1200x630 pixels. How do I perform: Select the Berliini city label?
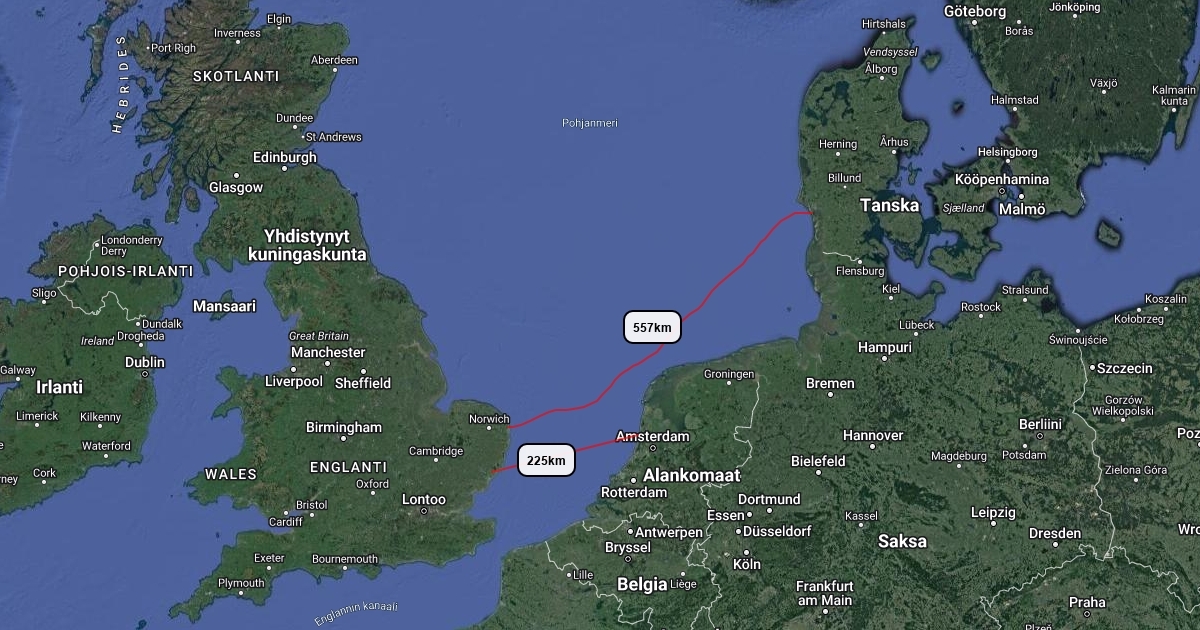click(x=1040, y=424)
